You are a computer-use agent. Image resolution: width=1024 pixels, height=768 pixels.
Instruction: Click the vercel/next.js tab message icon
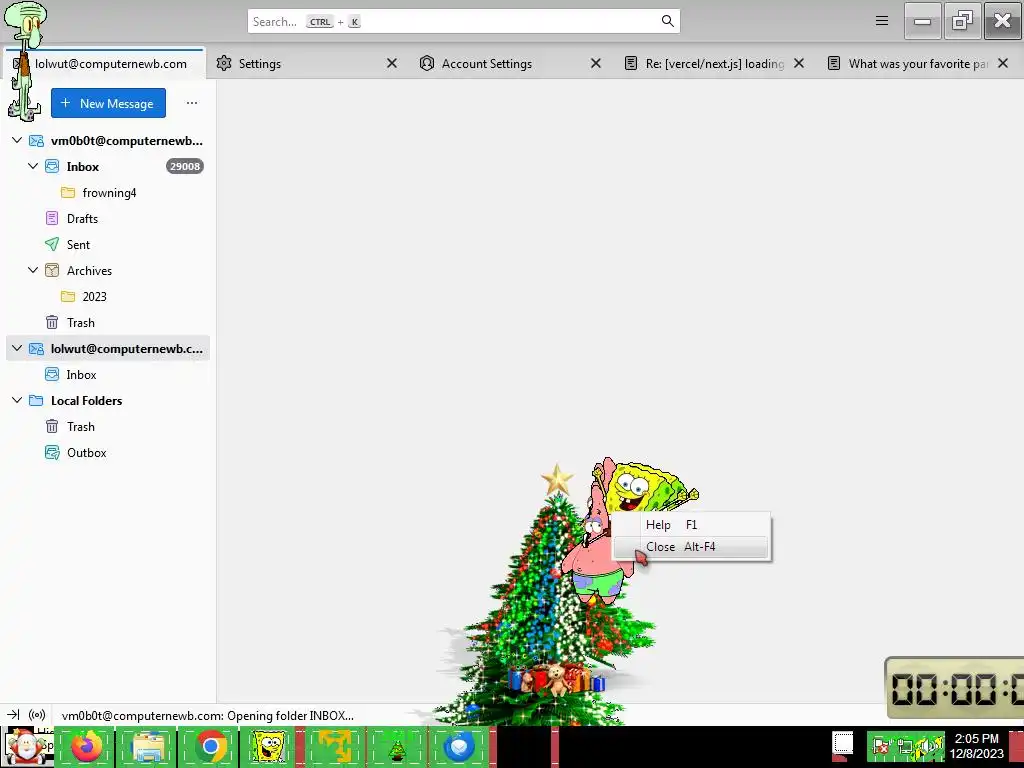pos(631,63)
